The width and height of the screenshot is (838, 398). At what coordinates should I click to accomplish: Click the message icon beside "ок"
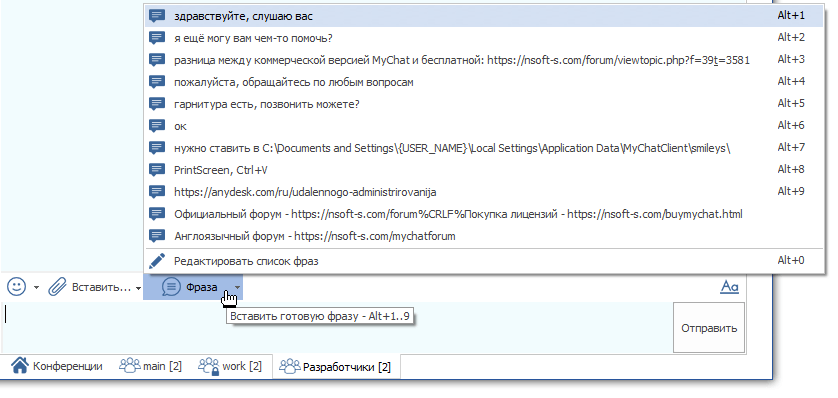coord(157,126)
